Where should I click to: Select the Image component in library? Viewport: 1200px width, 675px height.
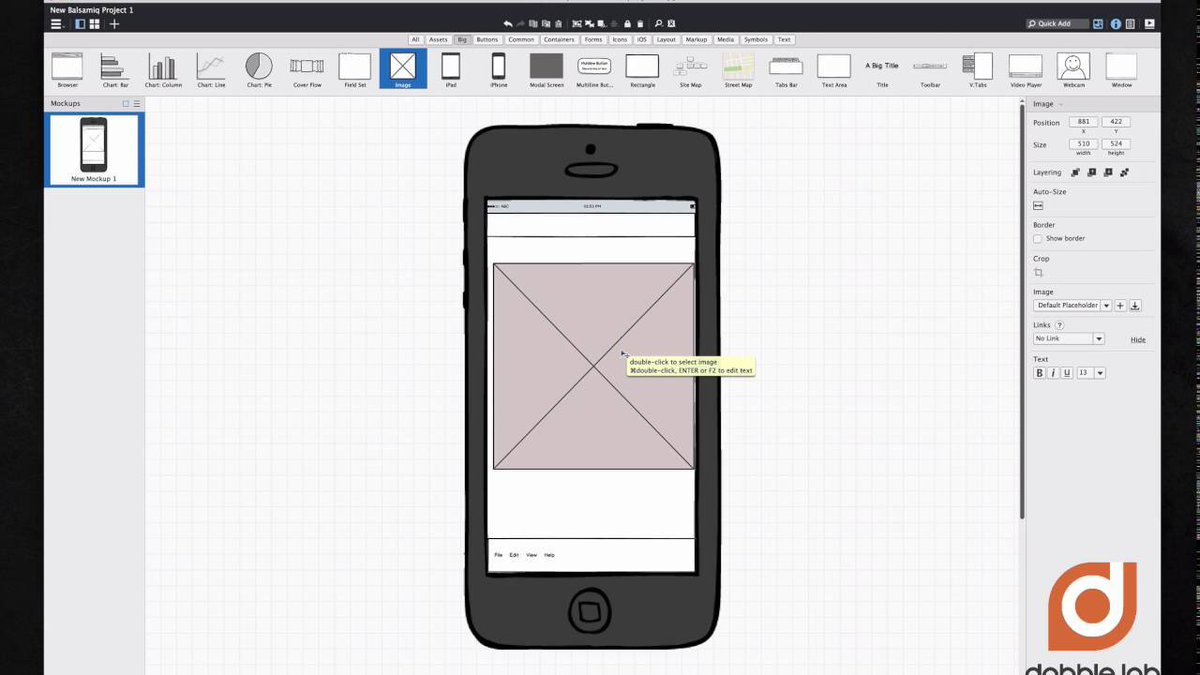(403, 69)
